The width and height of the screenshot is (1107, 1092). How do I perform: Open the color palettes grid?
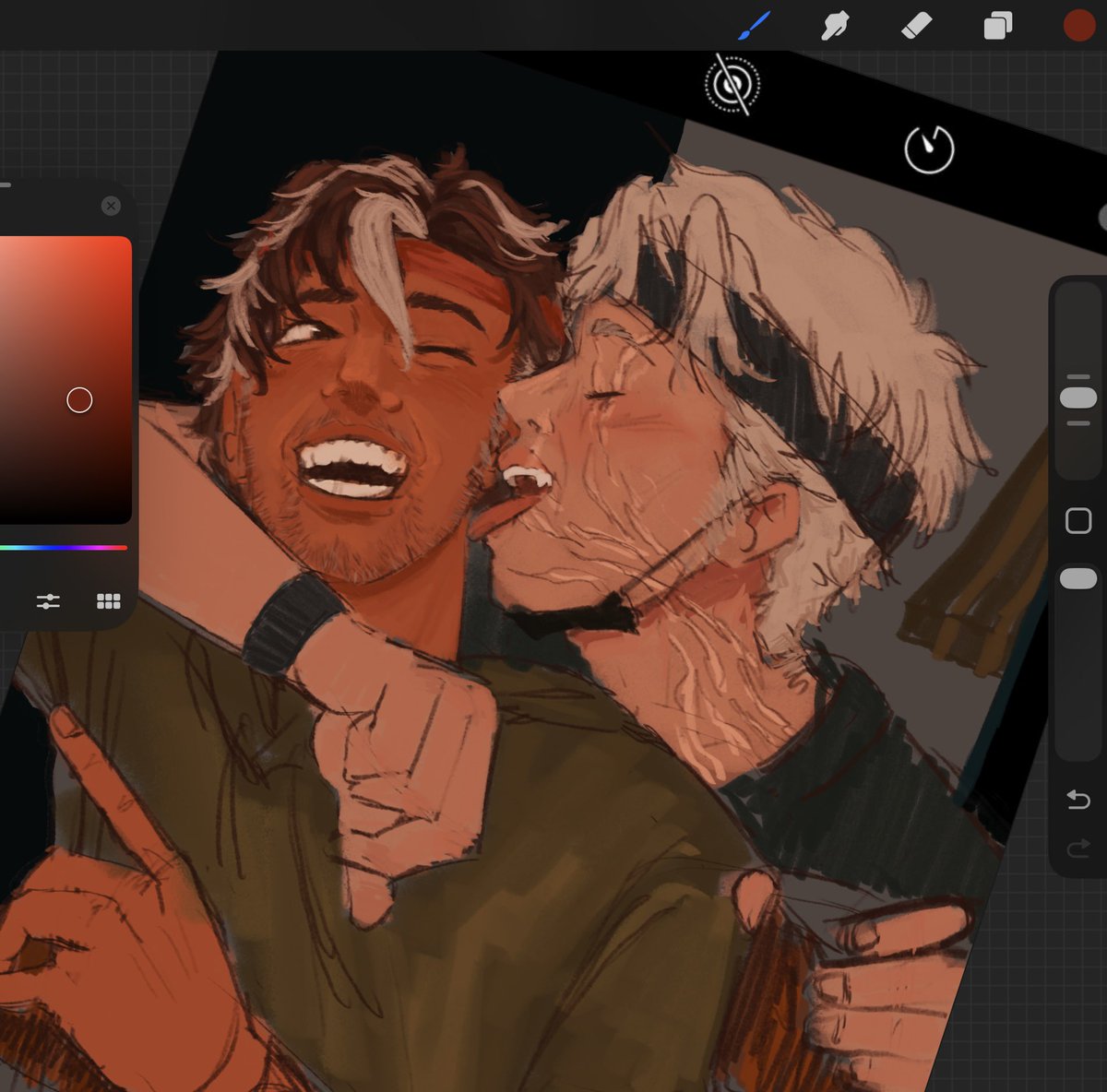tap(109, 601)
